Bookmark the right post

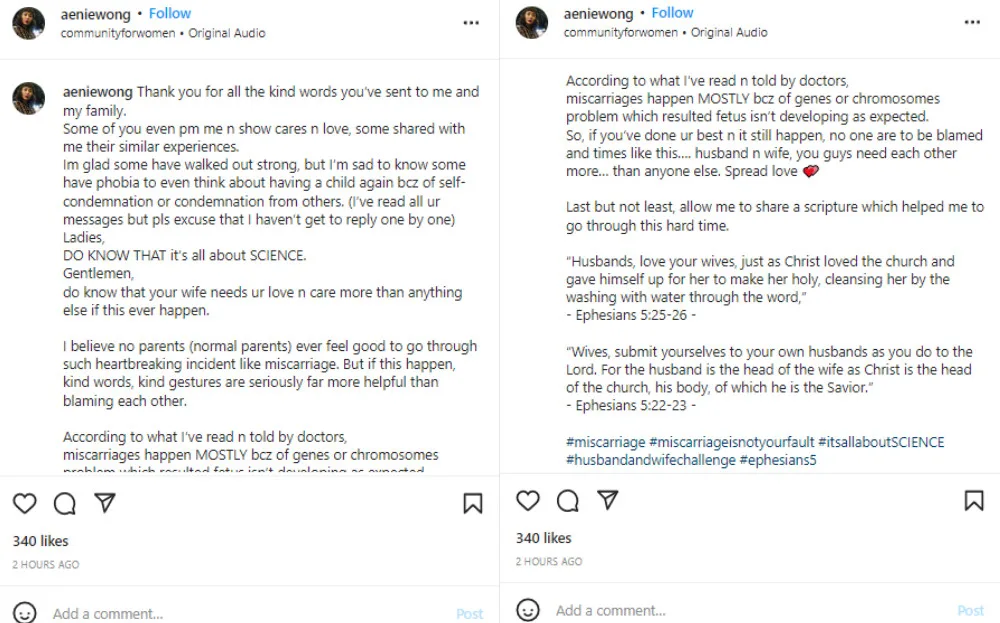[974, 500]
